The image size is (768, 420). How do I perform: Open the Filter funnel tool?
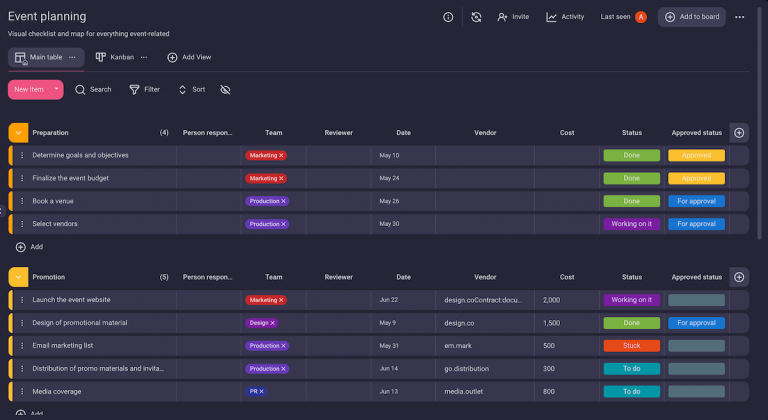(134, 89)
